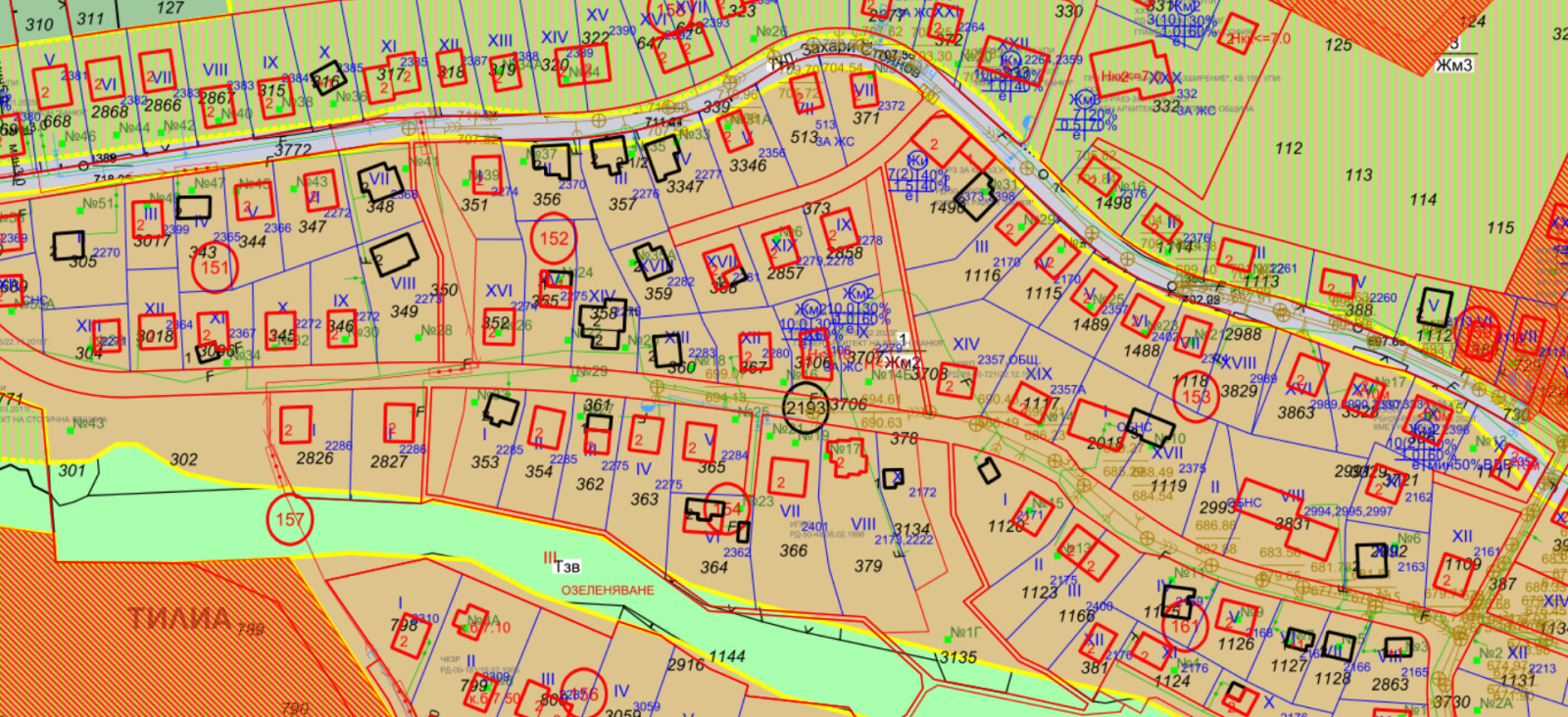1568x717 pixels.
Task: Click parcel number 1166
Action: coord(1076,616)
